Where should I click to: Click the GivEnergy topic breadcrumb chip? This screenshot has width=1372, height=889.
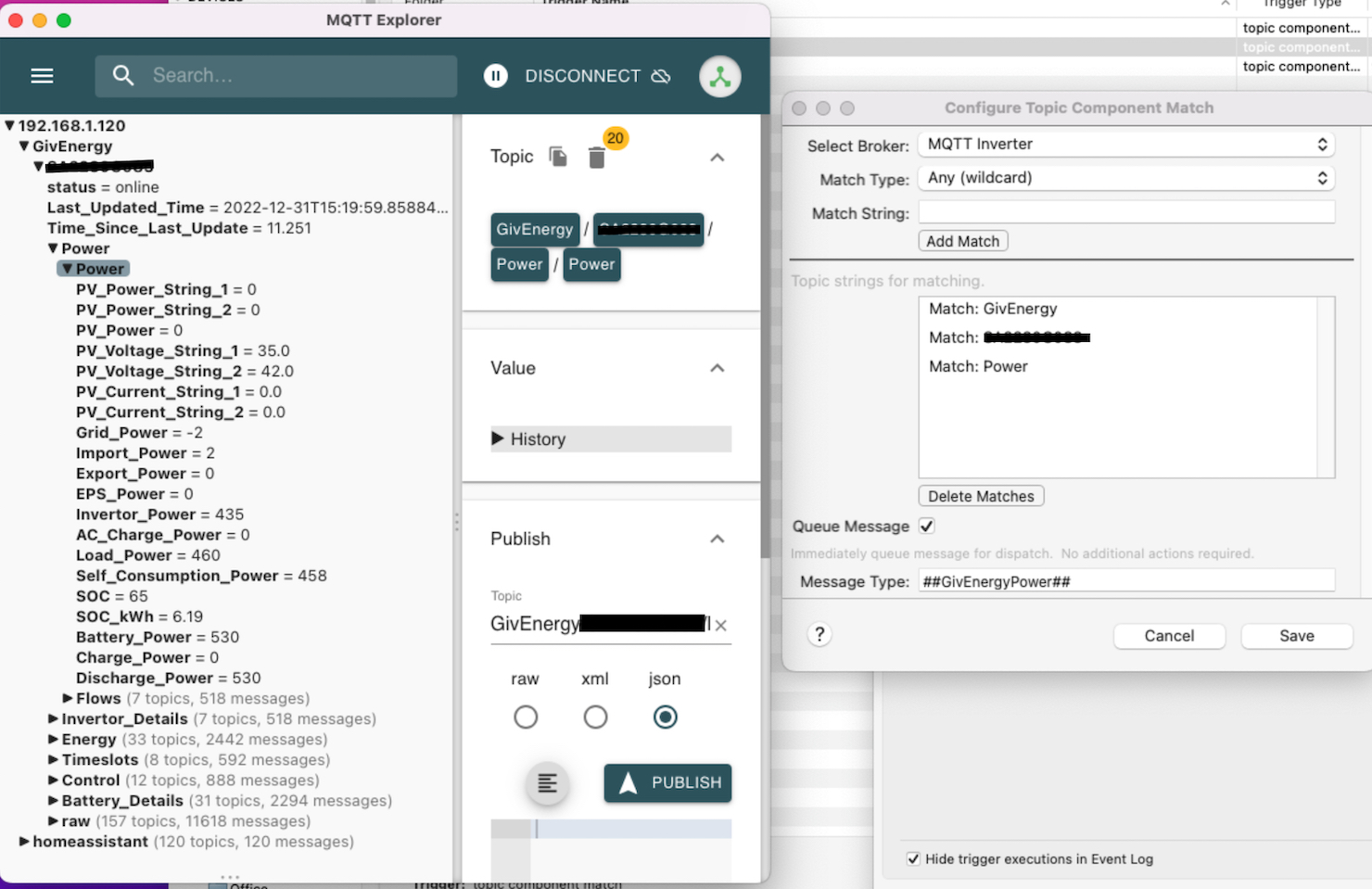pyautogui.click(x=535, y=229)
